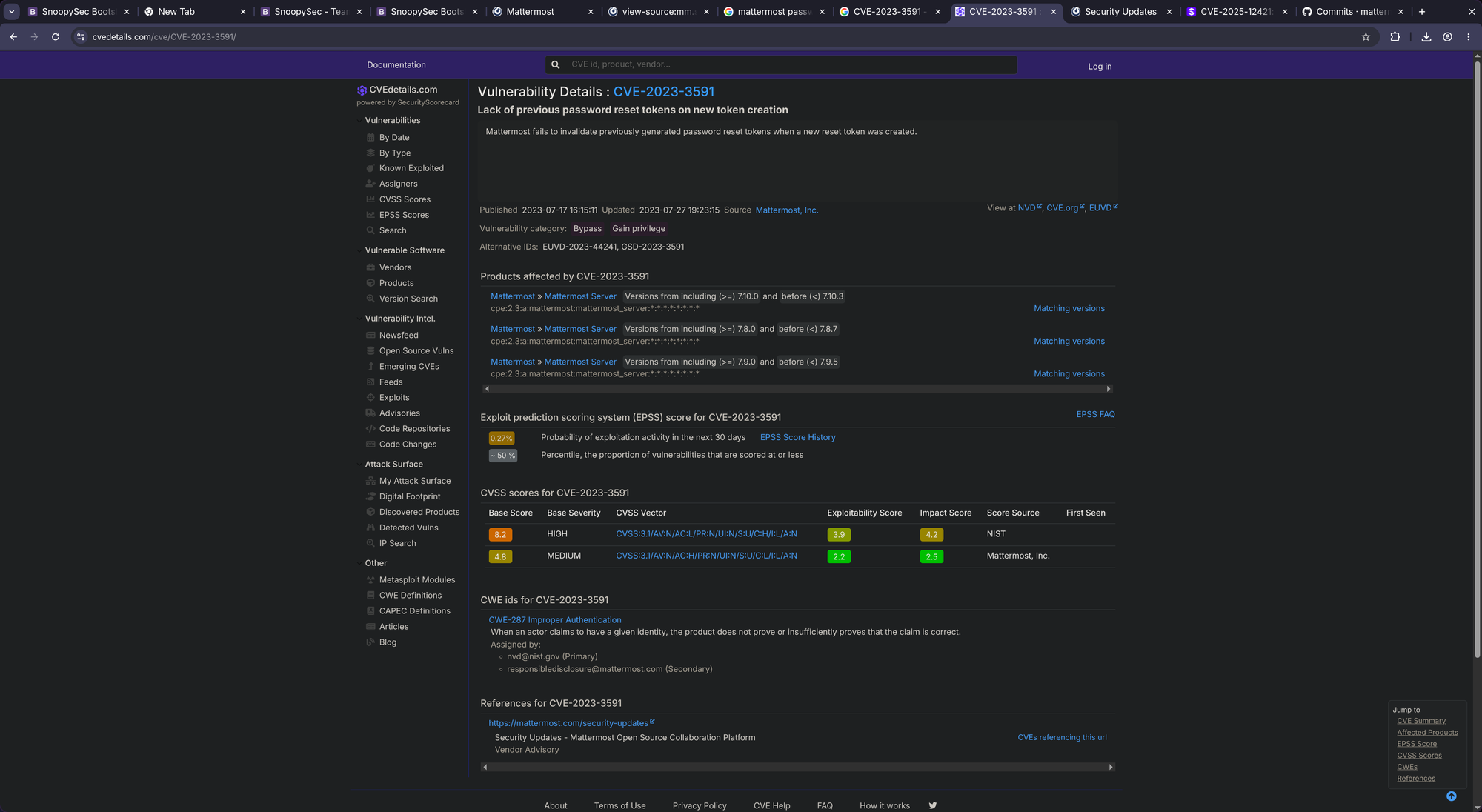This screenshot has width=1482, height=812.
Task: Collapse the Vulnerabilities sidebar section
Action: (359, 120)
